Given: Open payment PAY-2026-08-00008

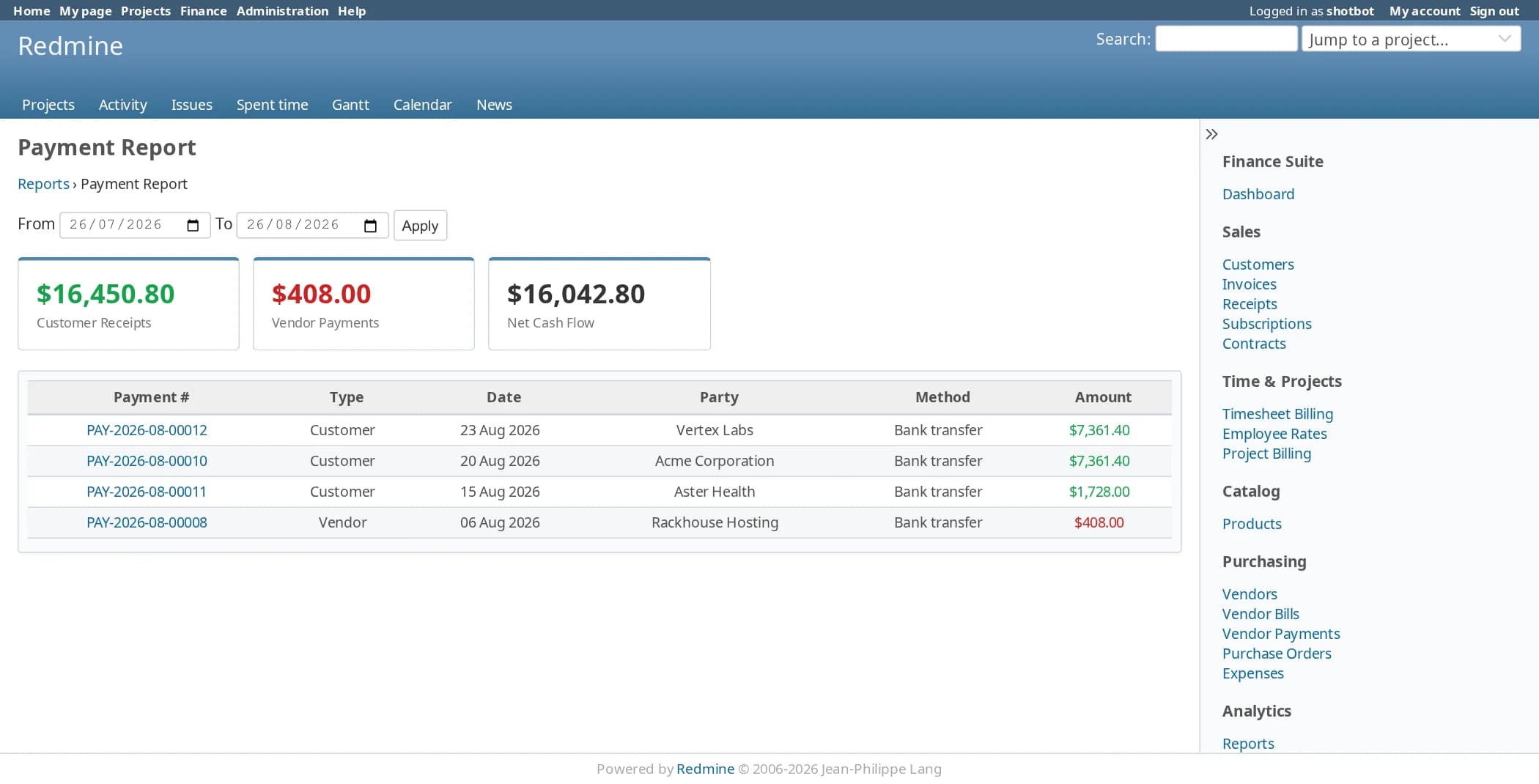Looking at the screenshot, I should [x=147, y=522].
